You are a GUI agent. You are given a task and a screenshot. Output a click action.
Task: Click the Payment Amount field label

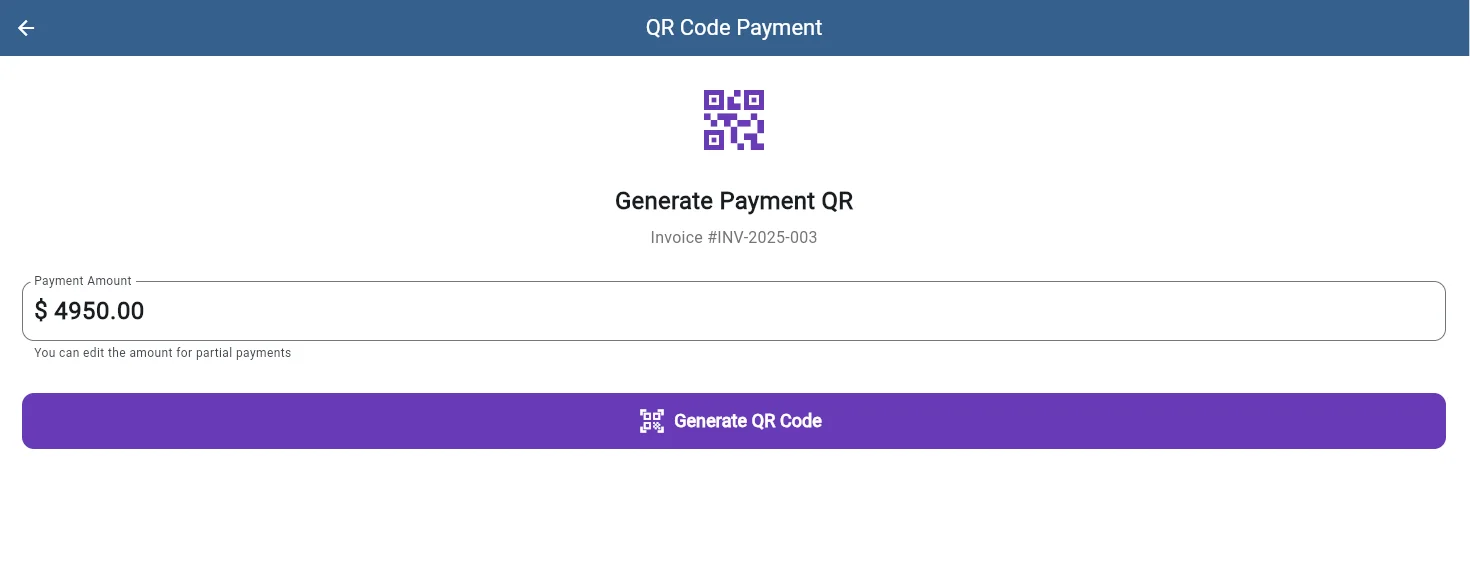[82, 281]
